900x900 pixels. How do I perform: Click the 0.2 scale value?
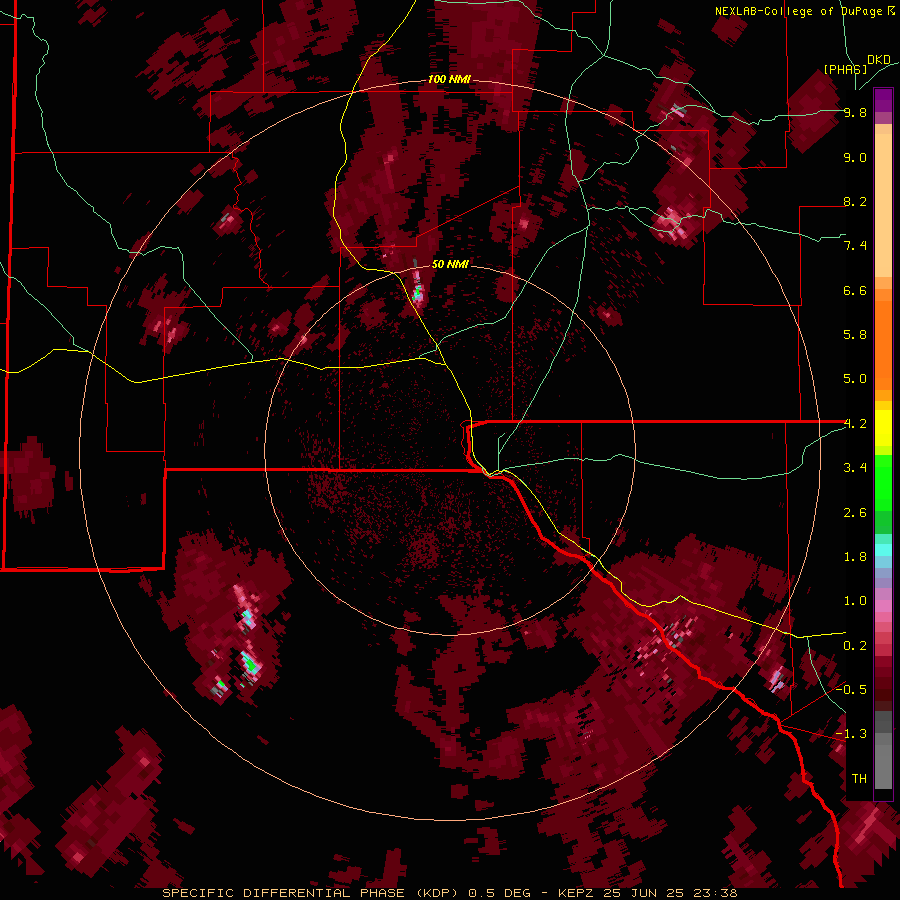click(855, 646)
